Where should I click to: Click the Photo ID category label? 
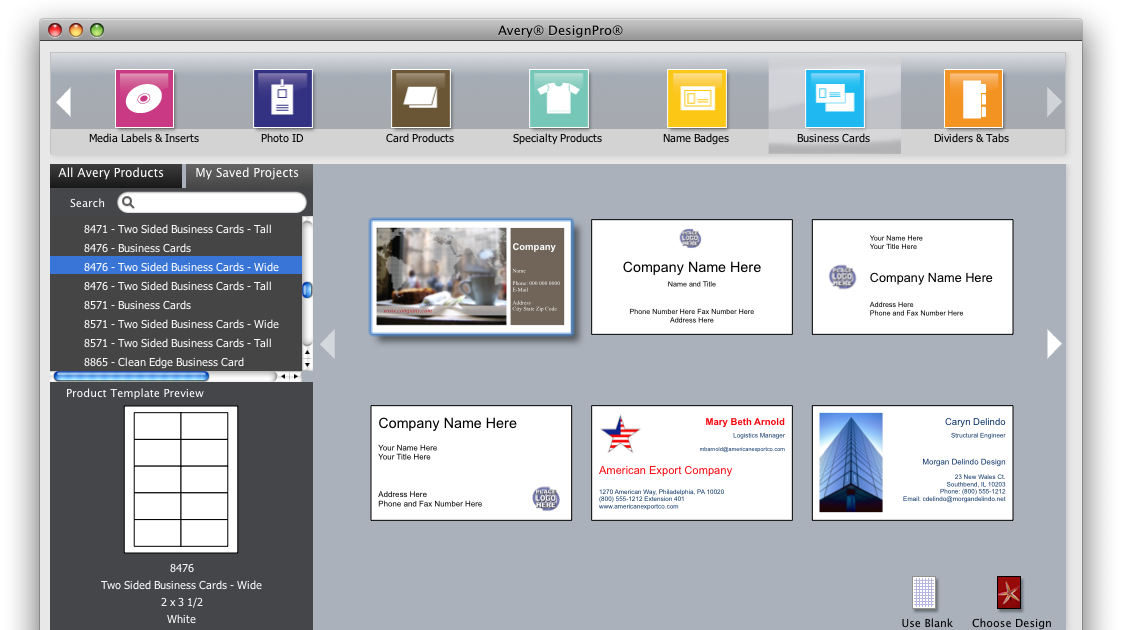click(x=282, y=138)
